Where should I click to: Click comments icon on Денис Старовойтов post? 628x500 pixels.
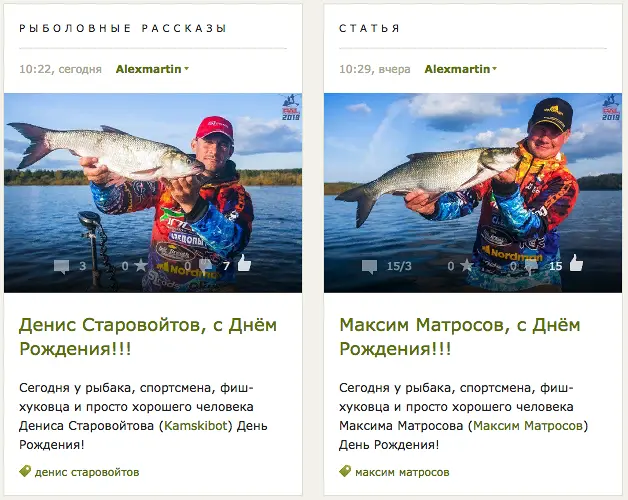click(x=62, y=266)
